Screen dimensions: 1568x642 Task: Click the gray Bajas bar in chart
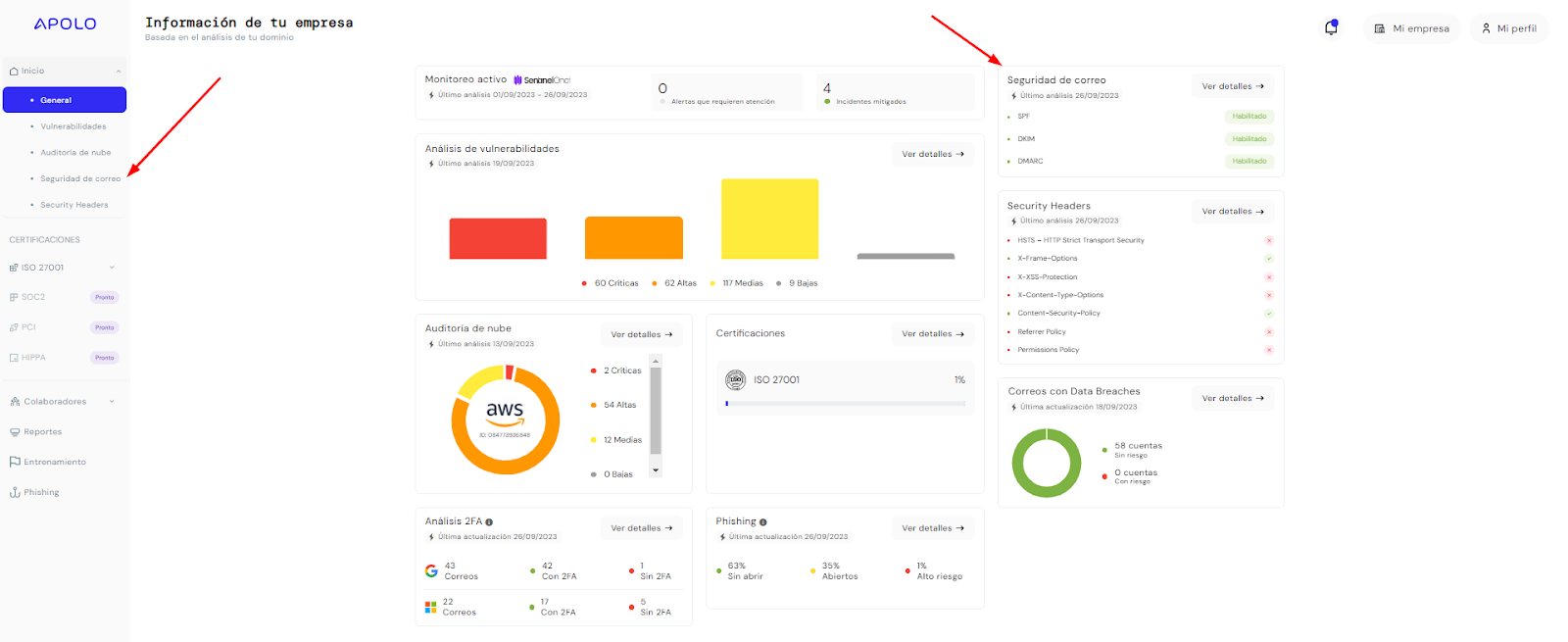(906, 257)
